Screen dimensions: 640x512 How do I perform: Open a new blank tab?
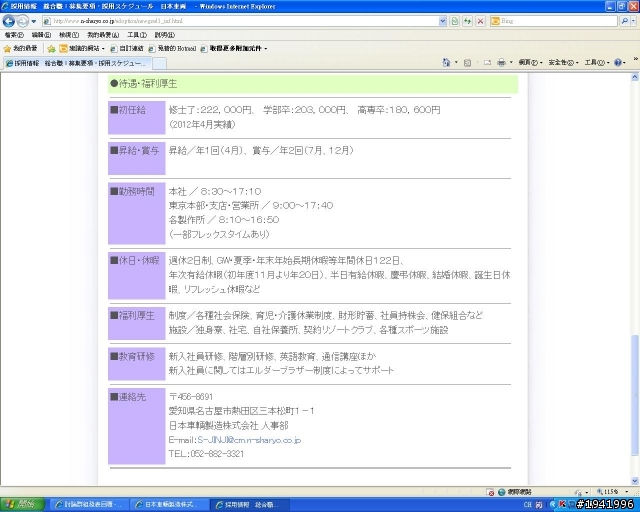[159, 64]
